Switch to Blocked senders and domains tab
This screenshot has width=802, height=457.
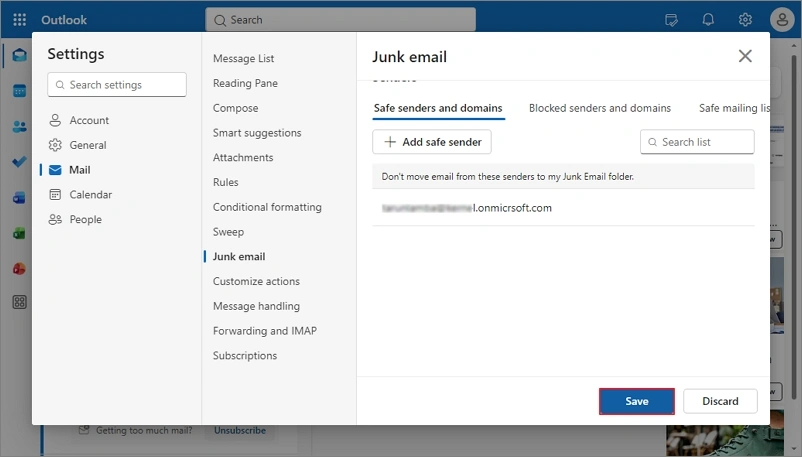599,108
